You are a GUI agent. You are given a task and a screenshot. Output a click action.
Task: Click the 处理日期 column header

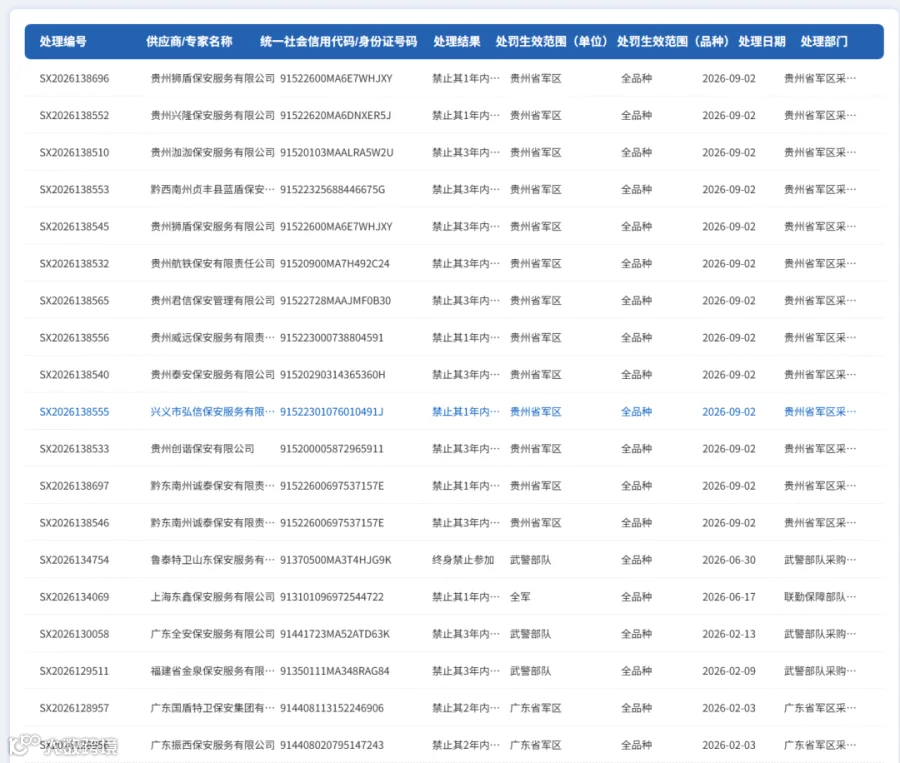click(762, 41)
